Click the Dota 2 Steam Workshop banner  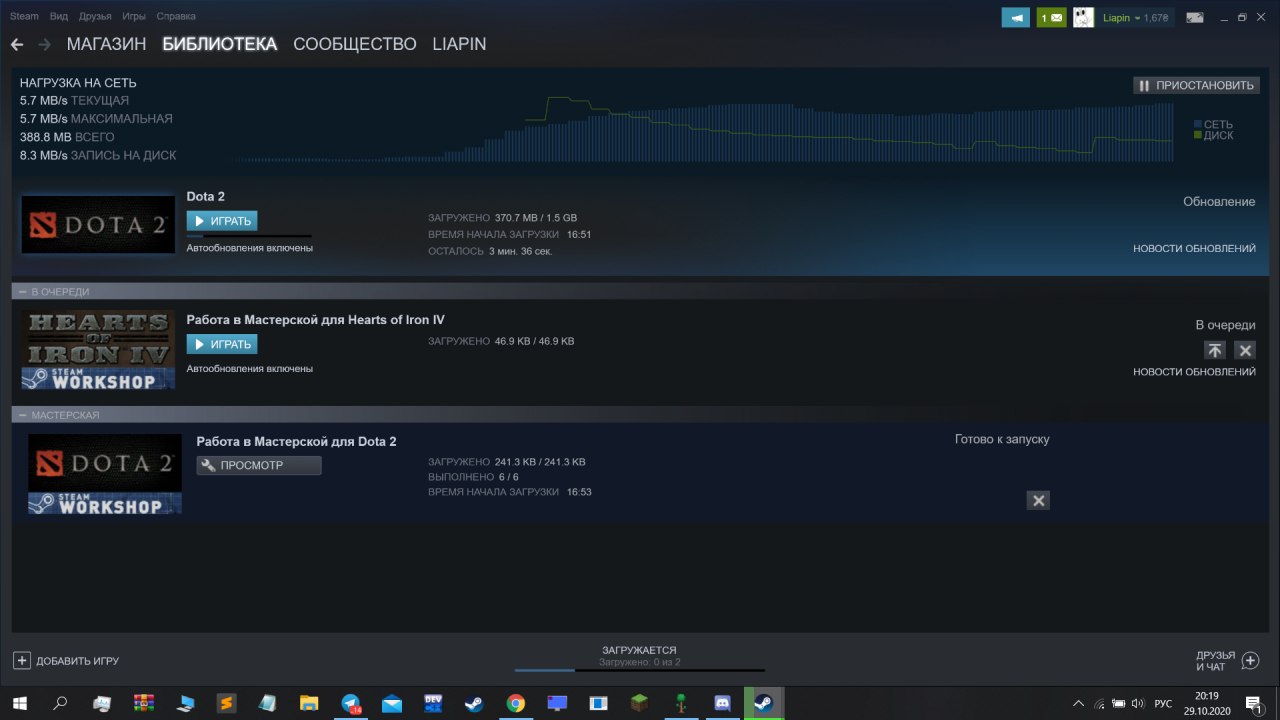(104, 474)
